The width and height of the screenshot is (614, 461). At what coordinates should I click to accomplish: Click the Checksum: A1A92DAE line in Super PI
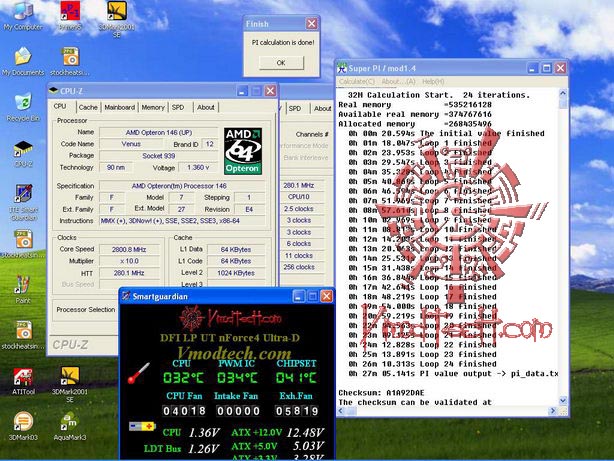(381, 393)
